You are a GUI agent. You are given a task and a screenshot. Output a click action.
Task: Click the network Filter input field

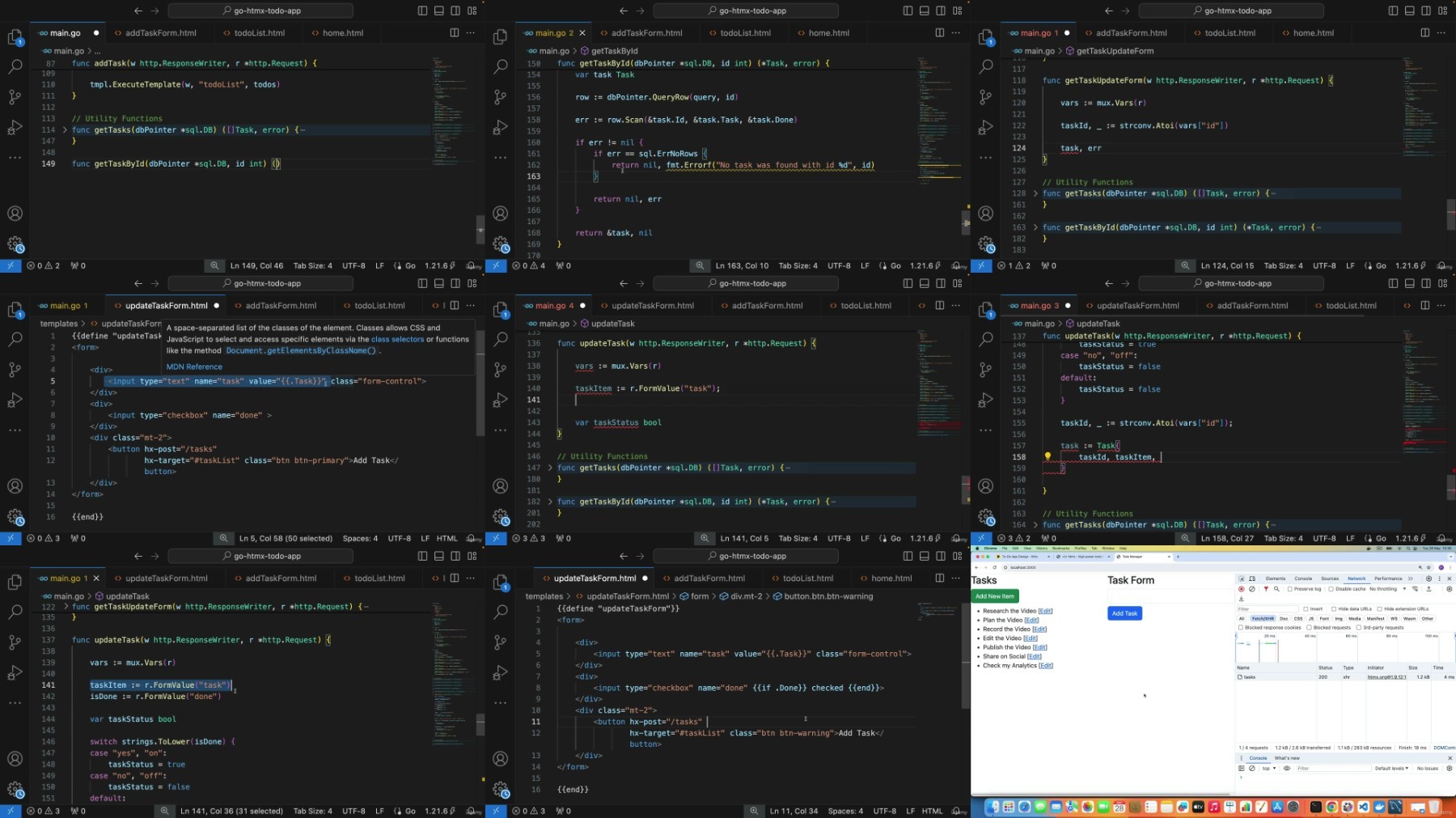[1268, 608]
